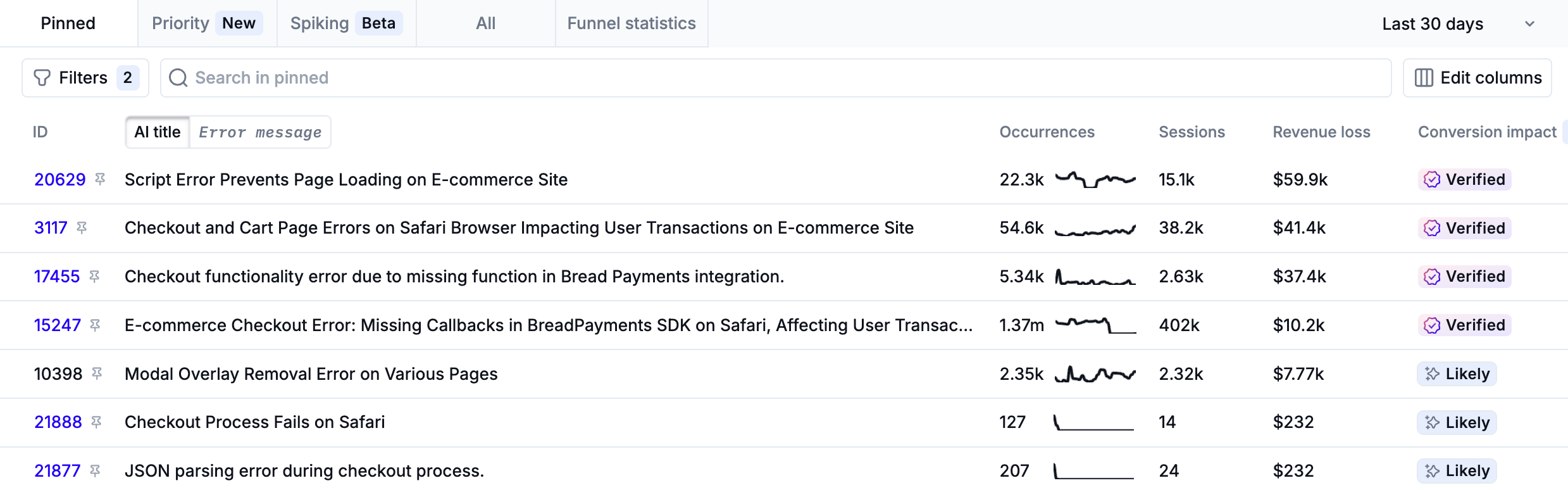Open the Funnel statistics tab
This screenshot has height=490, width=1568.
pos(631,23)
